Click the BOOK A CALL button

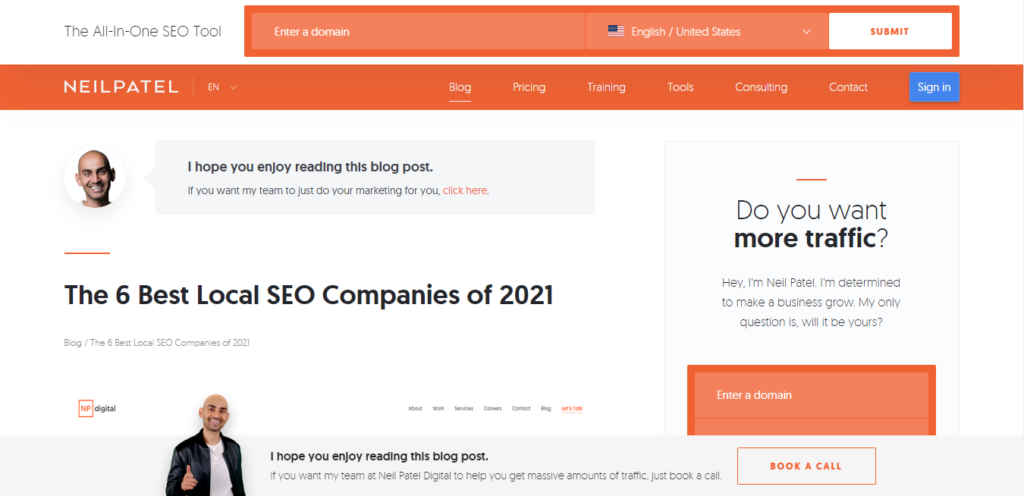(806, 466)
